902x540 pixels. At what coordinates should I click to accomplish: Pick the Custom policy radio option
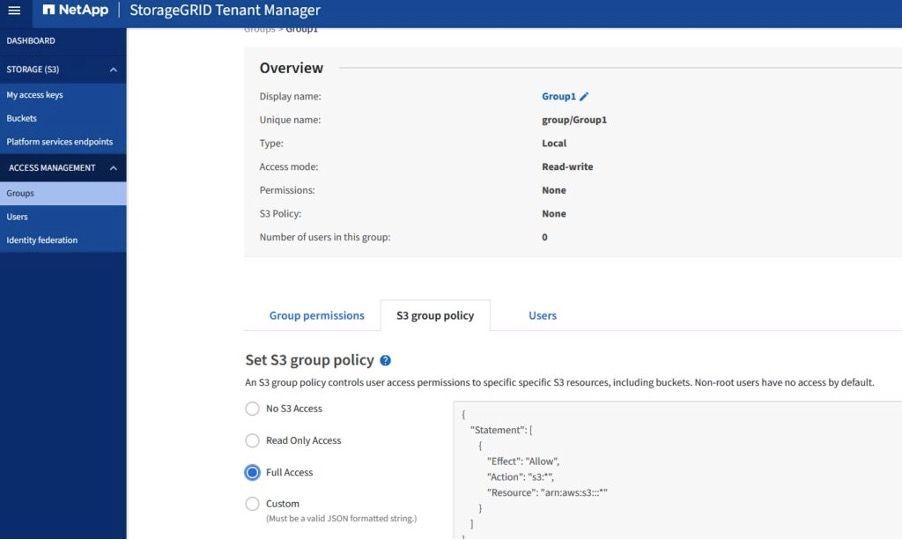[253, 504]
